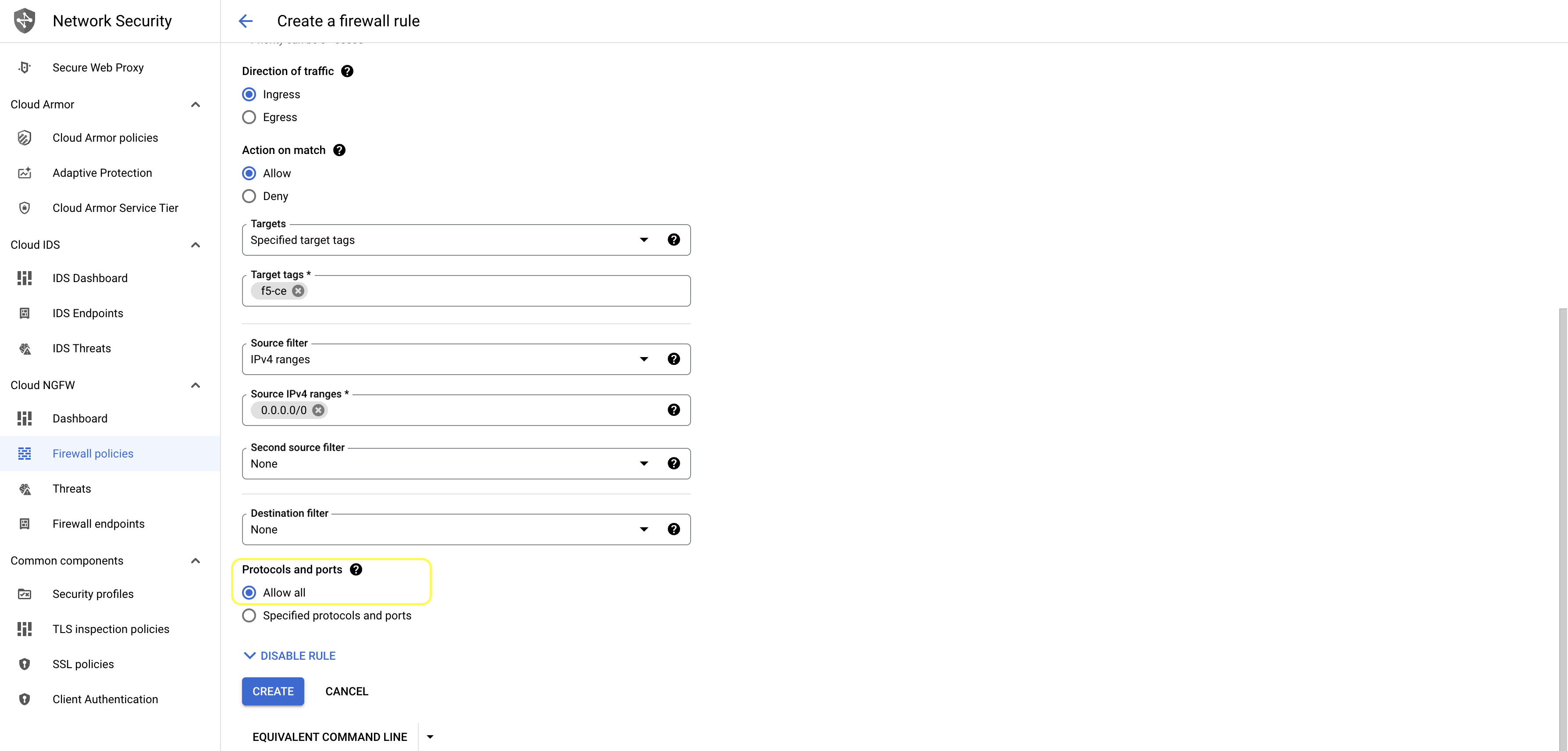
Task: Expand the Disable Rule section
Action: tap(290, 656)
